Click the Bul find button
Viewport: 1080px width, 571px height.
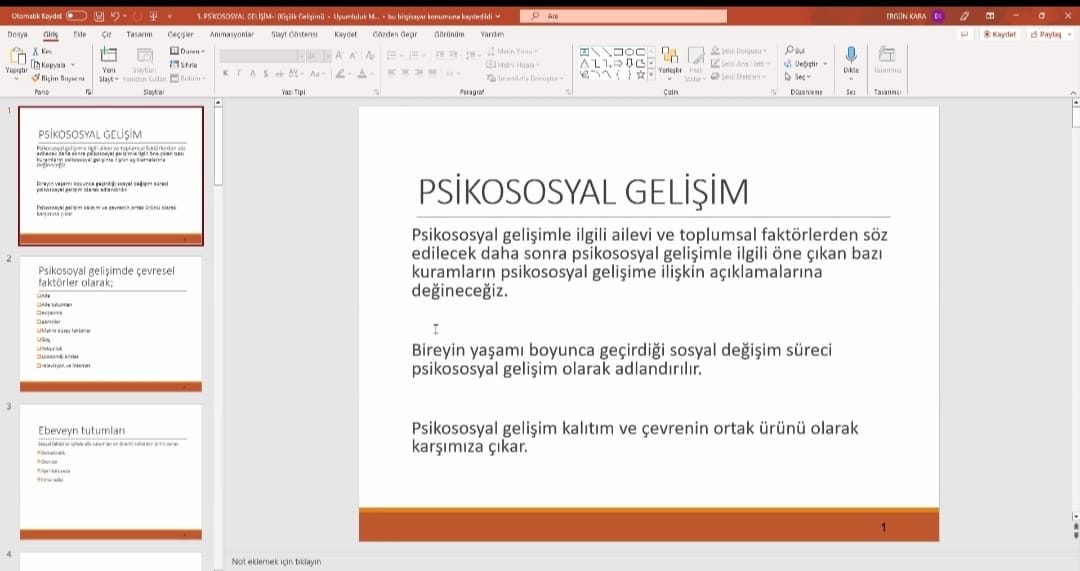[x=795, y=50]
